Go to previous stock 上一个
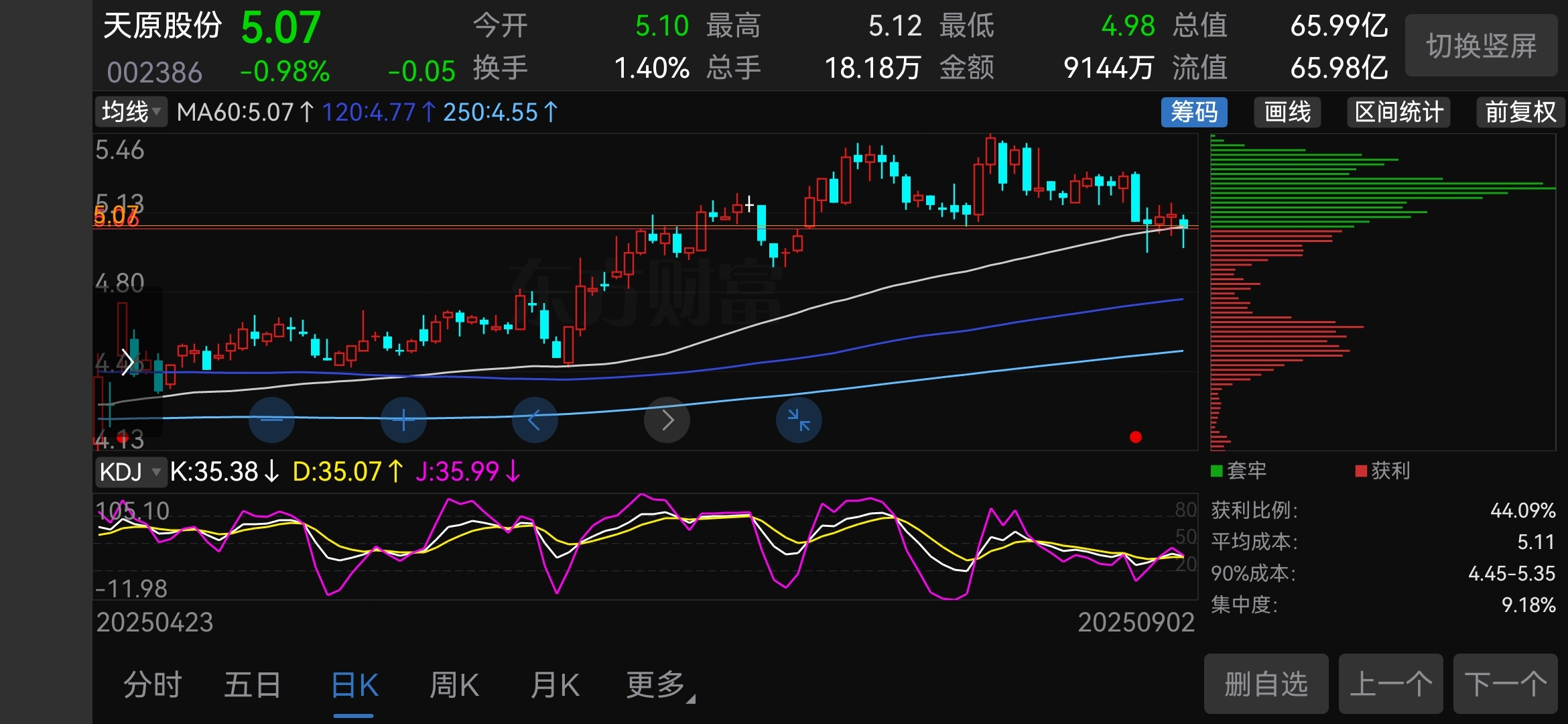 point(1390,684)
